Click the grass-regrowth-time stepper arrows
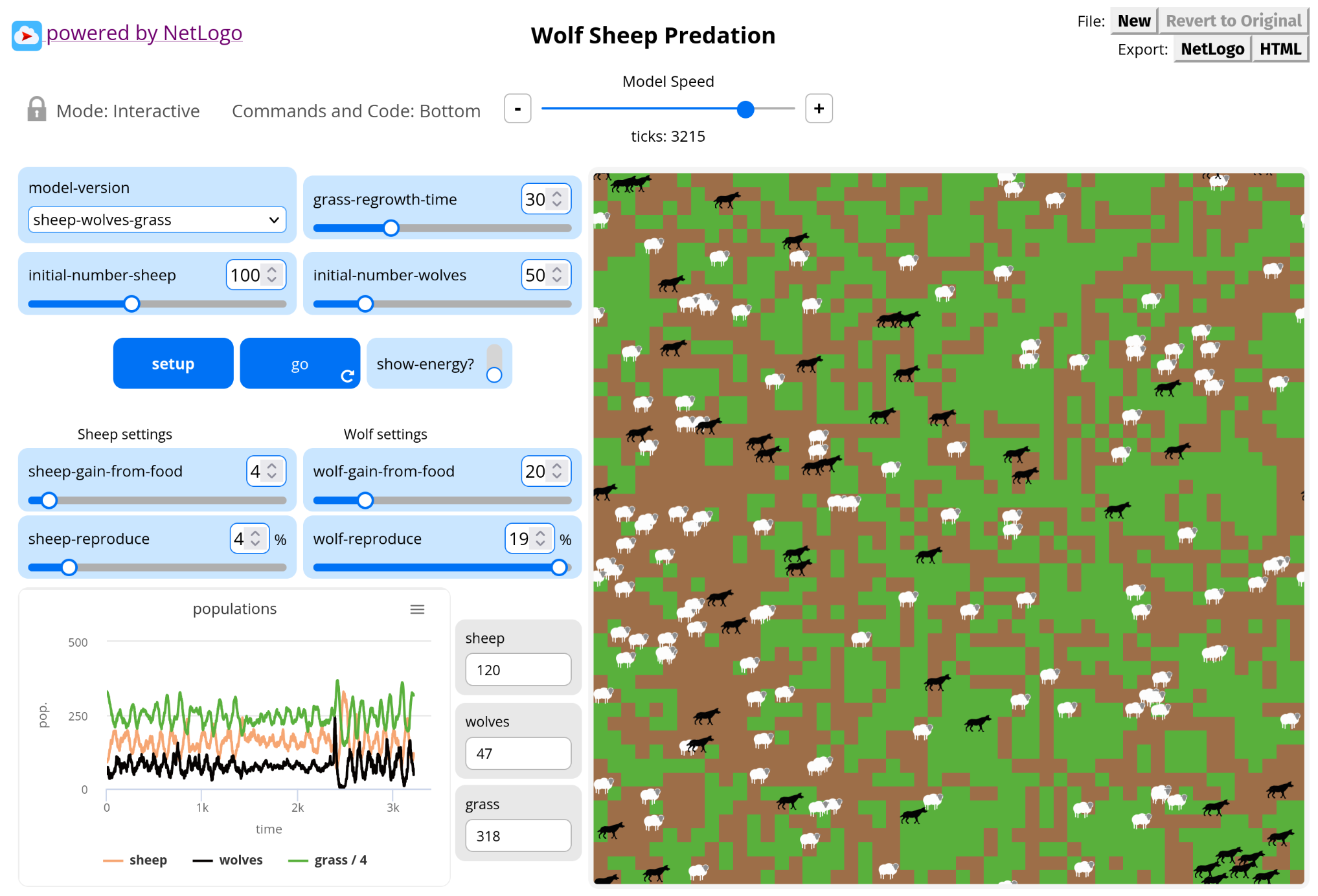This screenshot has height=896, width=1318. (x=557, y=199)
